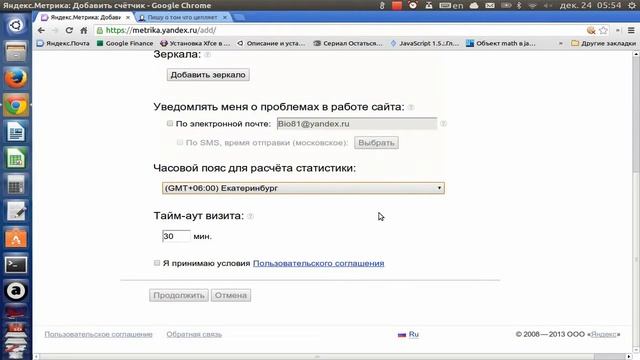This screenshot has width=640, height=360.
Task: Enable notifications По электронной почте
Action: [x=170, y=123]
